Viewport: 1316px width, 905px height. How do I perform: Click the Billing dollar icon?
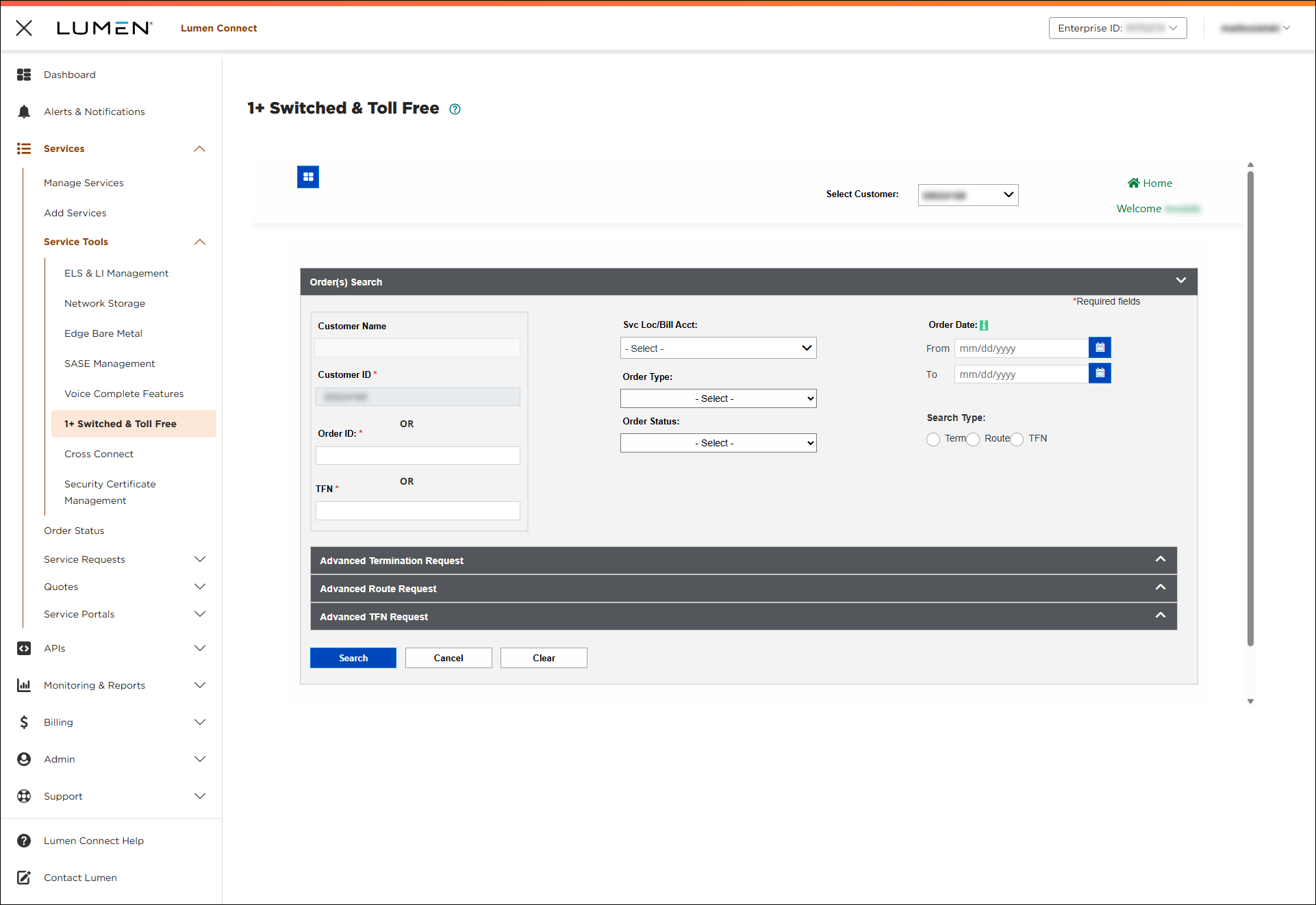(24, 722)
